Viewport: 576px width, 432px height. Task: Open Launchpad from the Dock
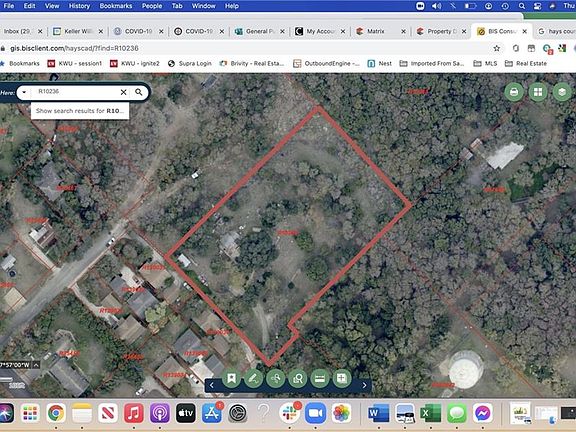click(x=30, y=413)
